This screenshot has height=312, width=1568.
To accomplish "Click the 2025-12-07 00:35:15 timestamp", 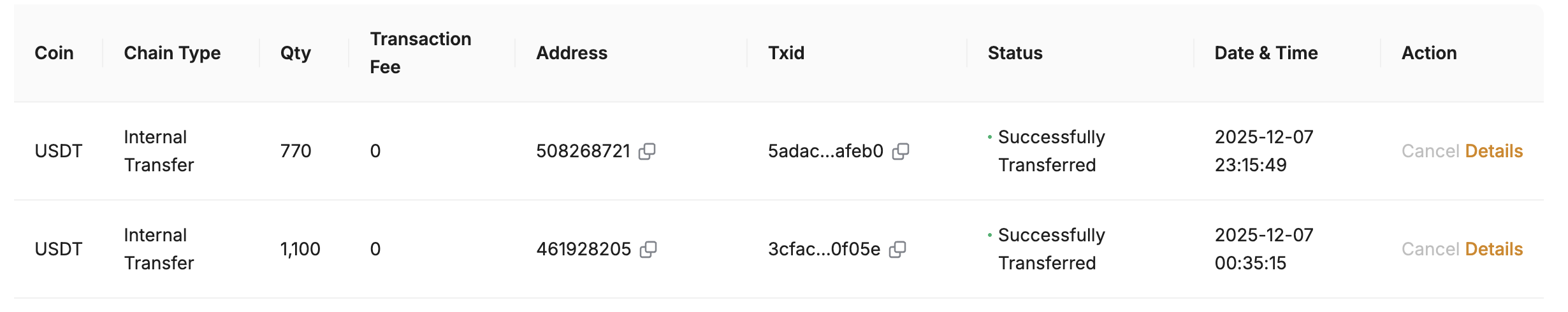I will (1263, 250).
